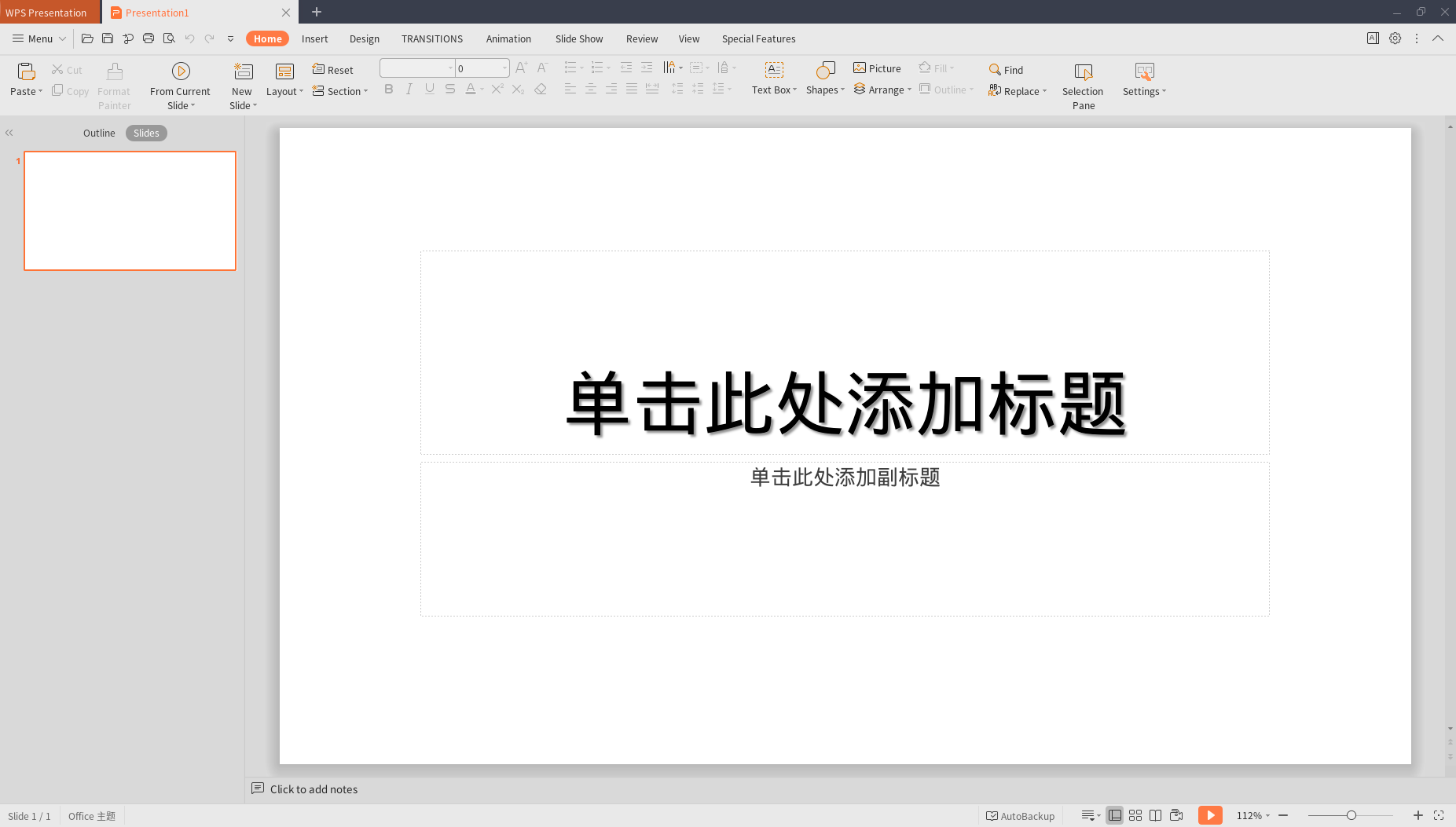Open the zoom percentage dropdown
The image size is (1456, 827).
pos(1253,816)
